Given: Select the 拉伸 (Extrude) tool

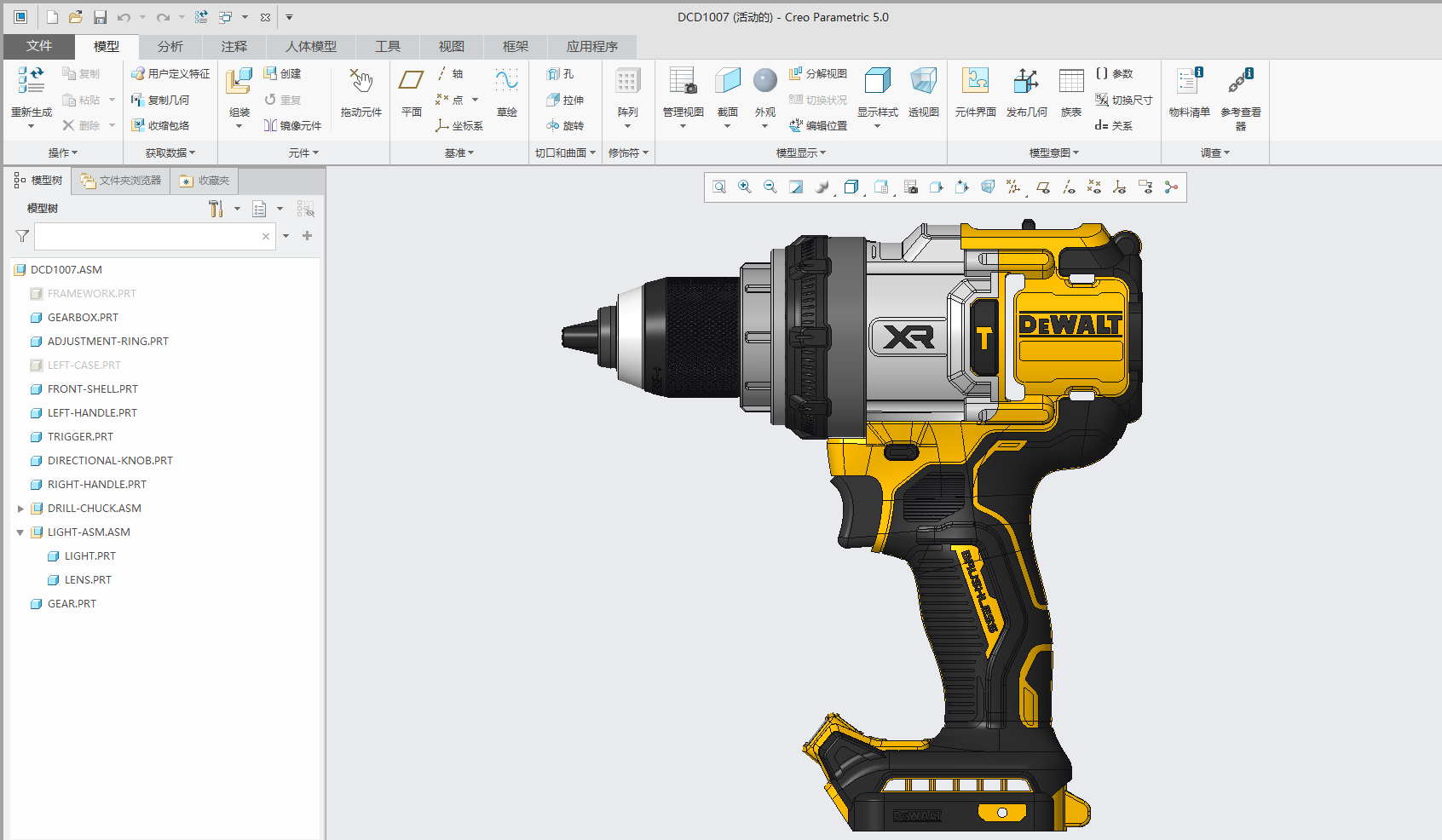Looking at the screenshot, I should click(565, 100).
